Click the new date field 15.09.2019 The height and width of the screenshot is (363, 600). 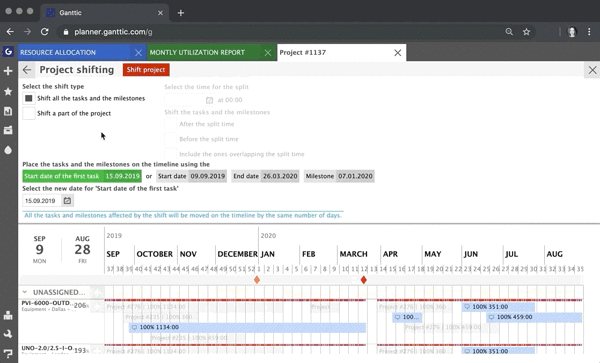(42, 200)
